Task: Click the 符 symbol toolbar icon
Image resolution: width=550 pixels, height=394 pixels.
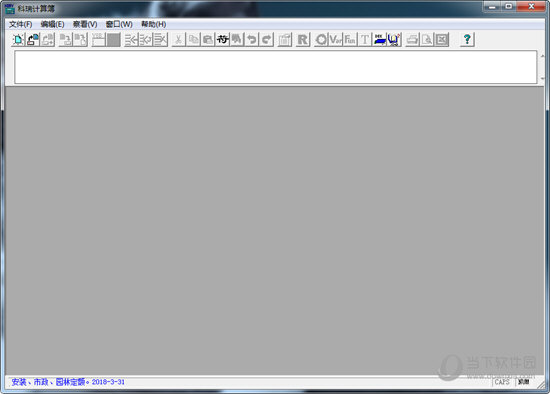Action: pyautogui.click(x=222, y=40)
